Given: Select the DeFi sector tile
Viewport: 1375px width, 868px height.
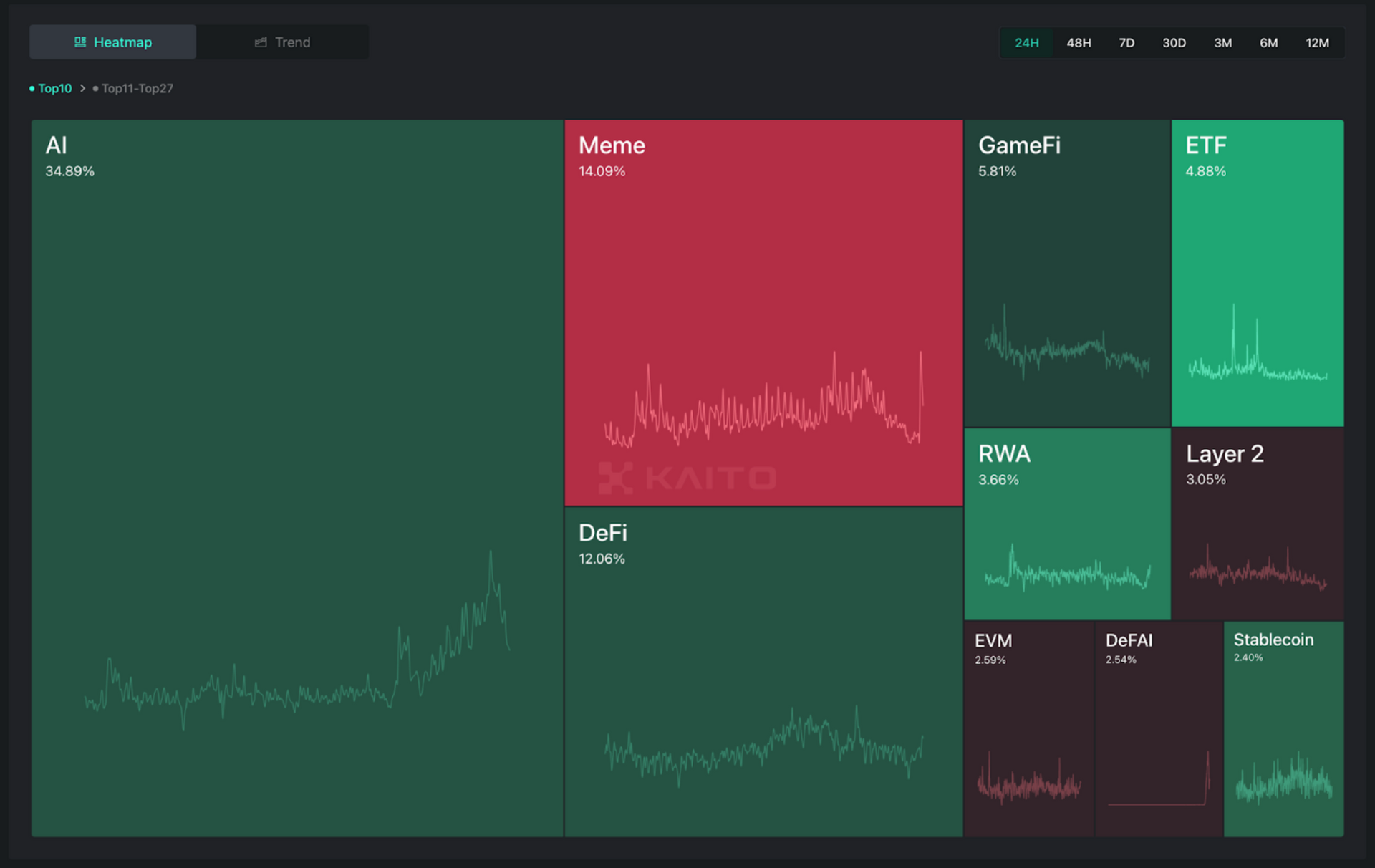Looking at the screenshot, I should tap(763, 672).
